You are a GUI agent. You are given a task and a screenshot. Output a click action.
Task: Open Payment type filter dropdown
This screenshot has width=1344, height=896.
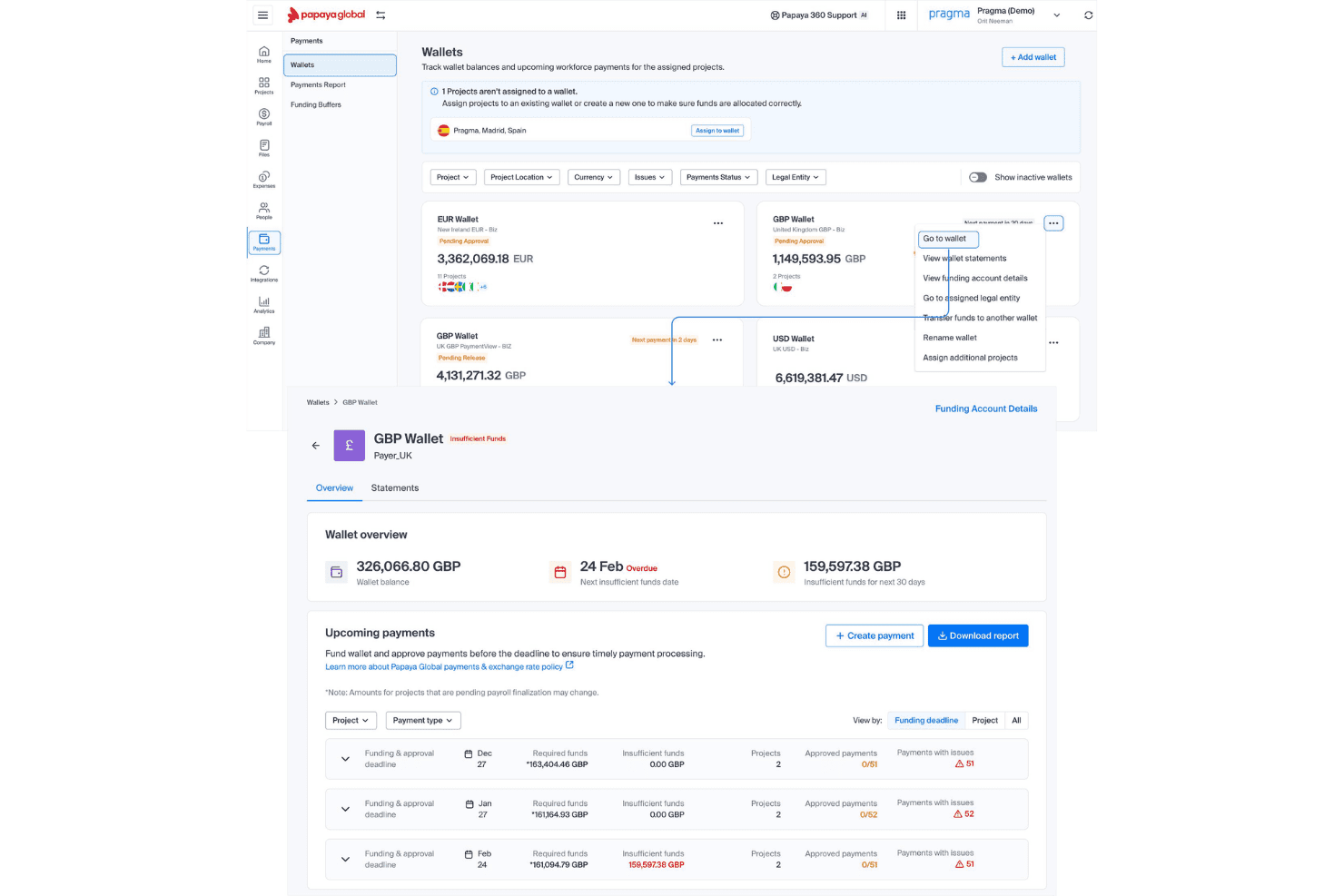click(x=423, y=721)
